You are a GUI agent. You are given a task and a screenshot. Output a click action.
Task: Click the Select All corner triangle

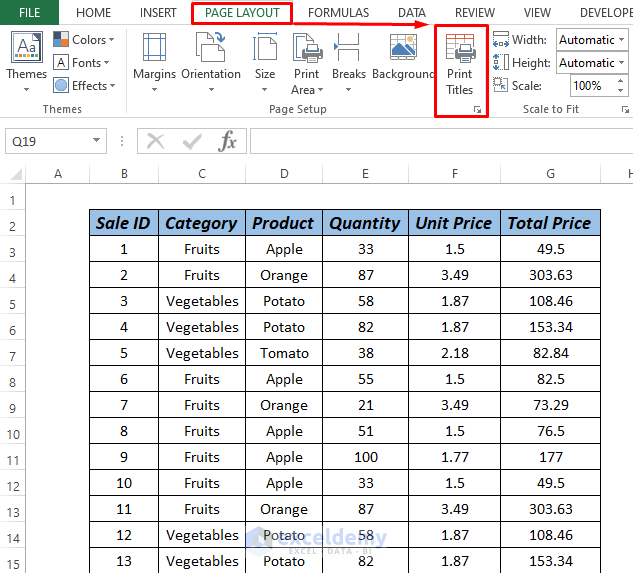[x=17, y=174]
